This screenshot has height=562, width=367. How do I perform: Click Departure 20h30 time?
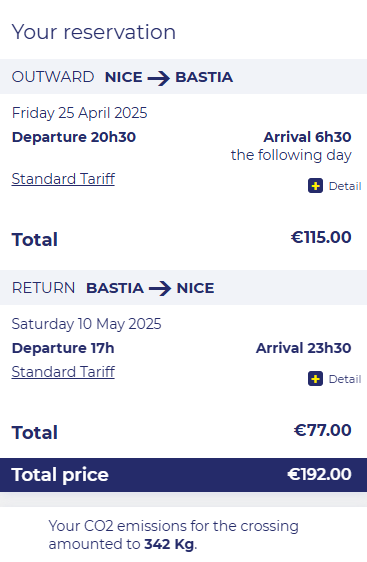point(74,137)
